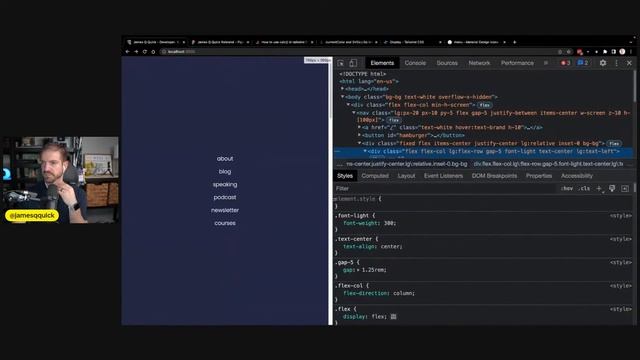The width and height of the screenshot is (640, 360).
Task: Collapse the selected flex-col lg:flex-row div
Action: pyautogui.click(x=365, y=151)
